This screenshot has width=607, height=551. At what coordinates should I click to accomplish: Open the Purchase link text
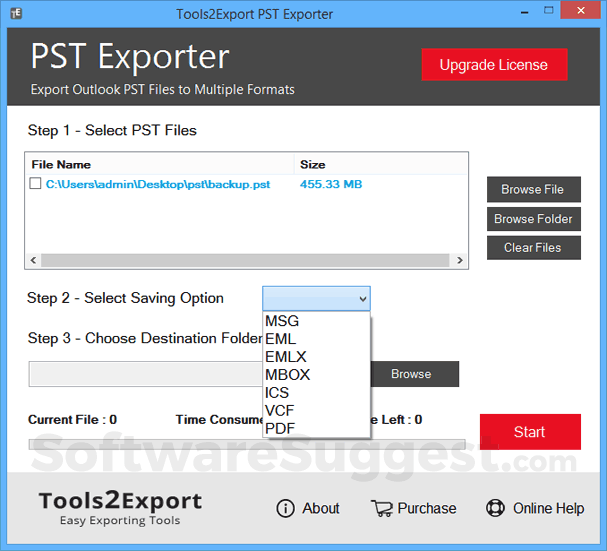point(427,508)
